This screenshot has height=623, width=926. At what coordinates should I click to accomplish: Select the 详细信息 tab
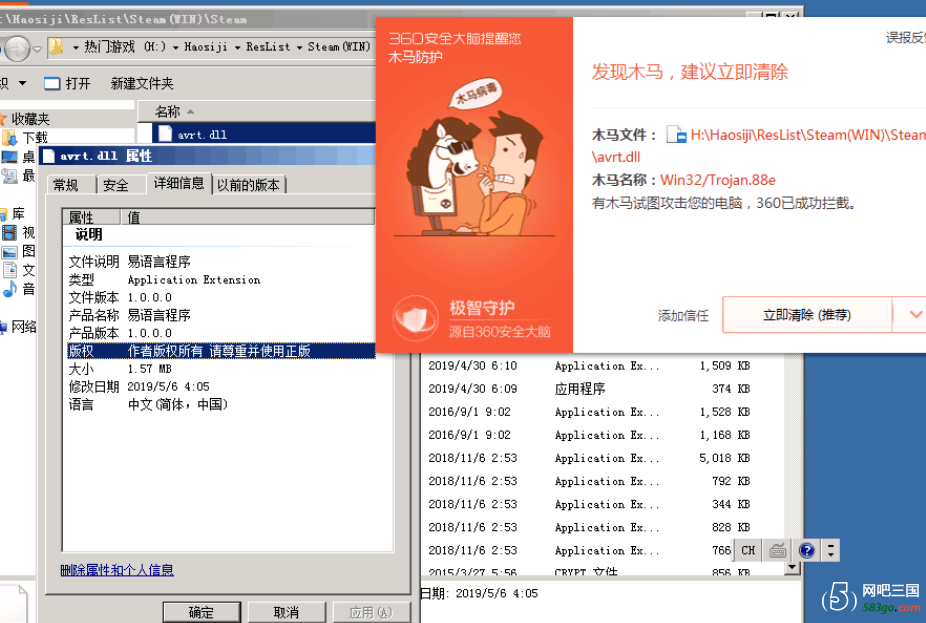(x=179, y=183)
